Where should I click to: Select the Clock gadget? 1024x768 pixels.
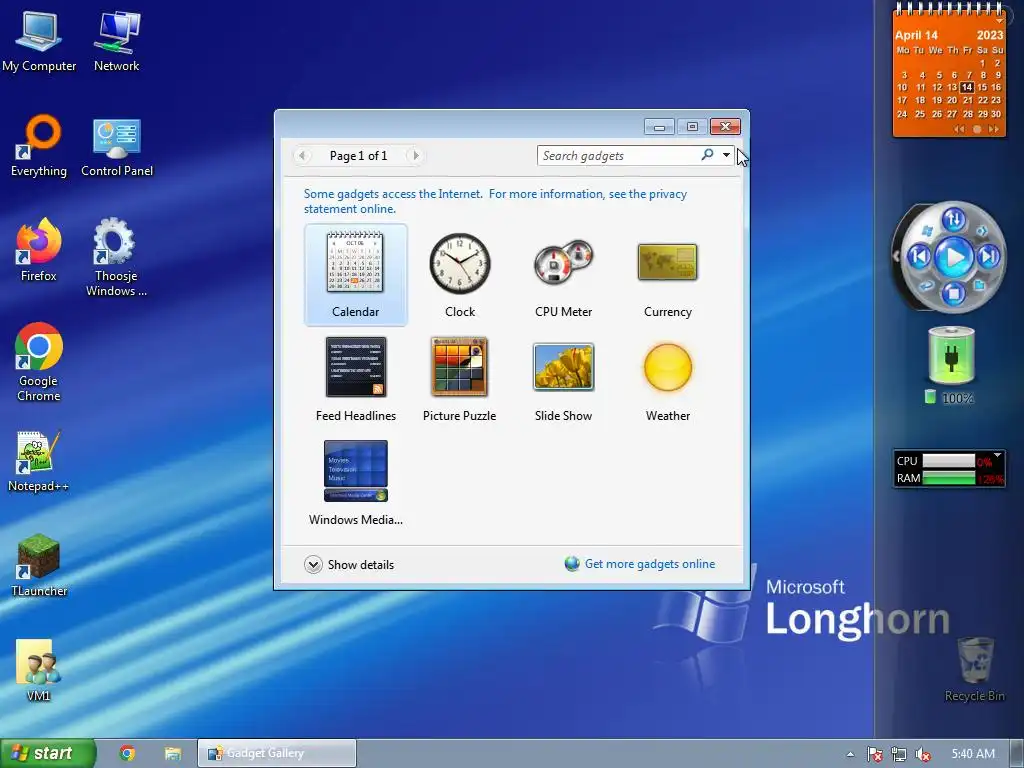click(460, 274)
